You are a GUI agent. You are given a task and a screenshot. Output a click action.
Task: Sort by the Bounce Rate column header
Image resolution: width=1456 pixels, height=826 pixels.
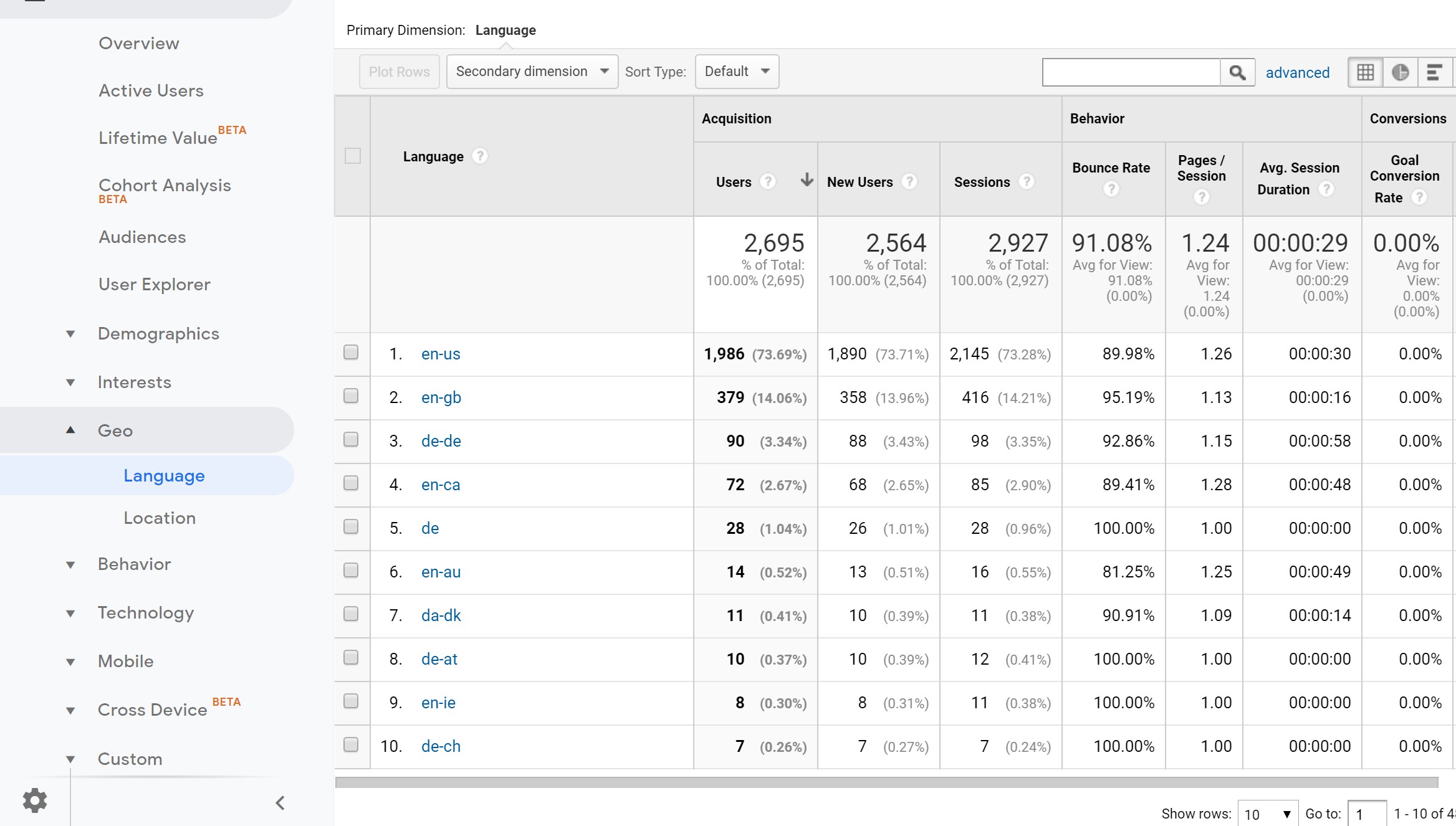(1111, 168)
